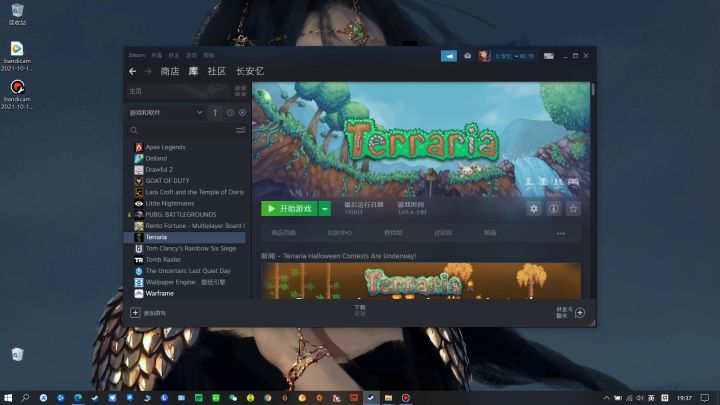
Task: Select Wallpaper Engine in the library list
Action: point(185,282)
